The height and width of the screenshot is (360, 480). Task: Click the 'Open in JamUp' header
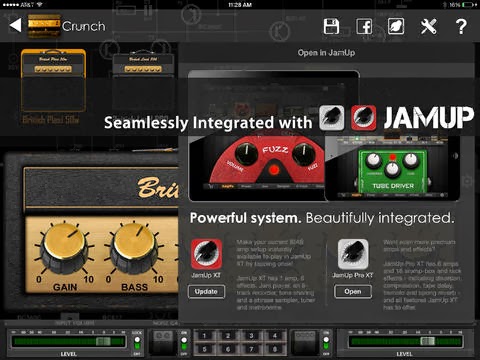click(326, 53)
